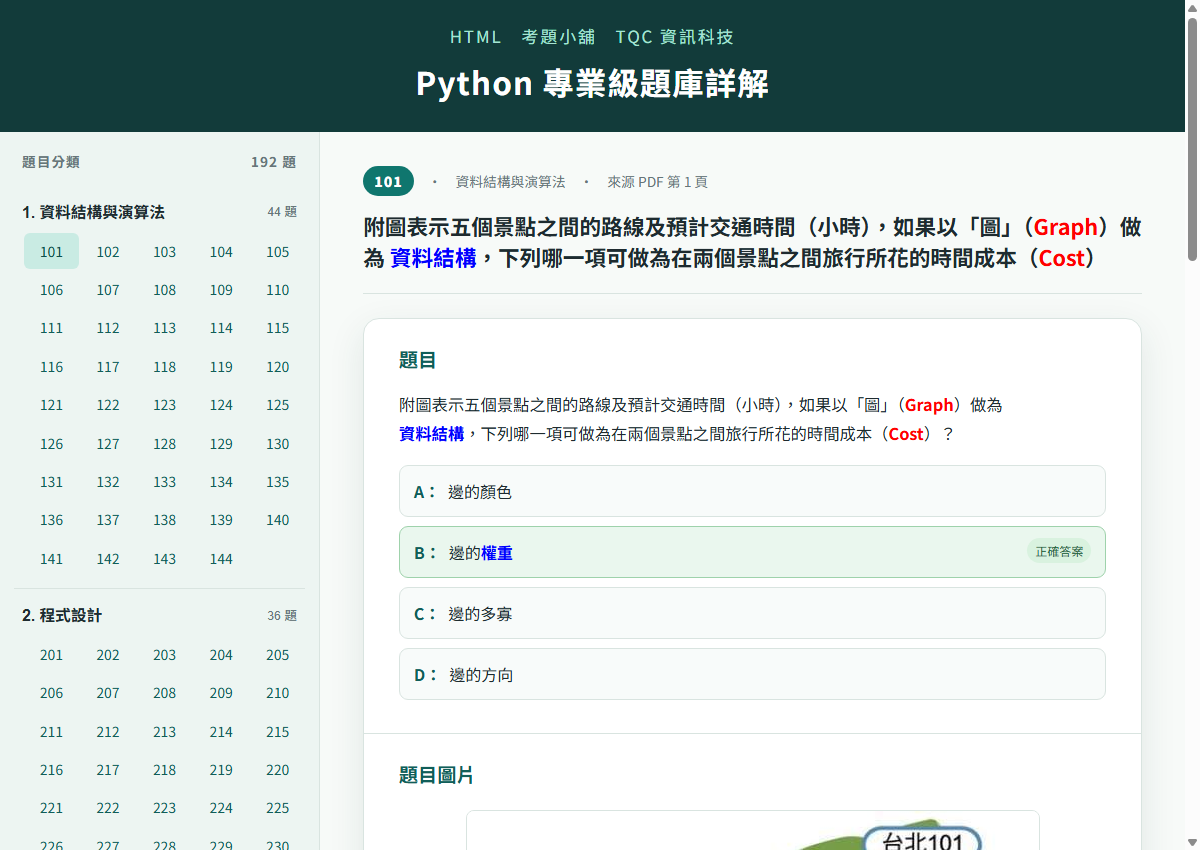Viewport: 1200px width, 850px height.
Task: Open question 140
Action: pos(278,520)
